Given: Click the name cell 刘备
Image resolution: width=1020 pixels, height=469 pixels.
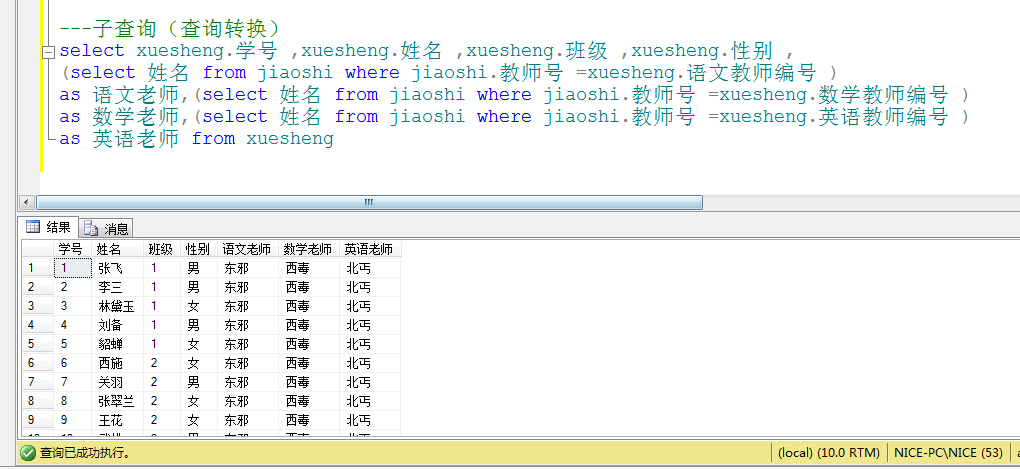Looking at the screenshot, I should point(118,325).
